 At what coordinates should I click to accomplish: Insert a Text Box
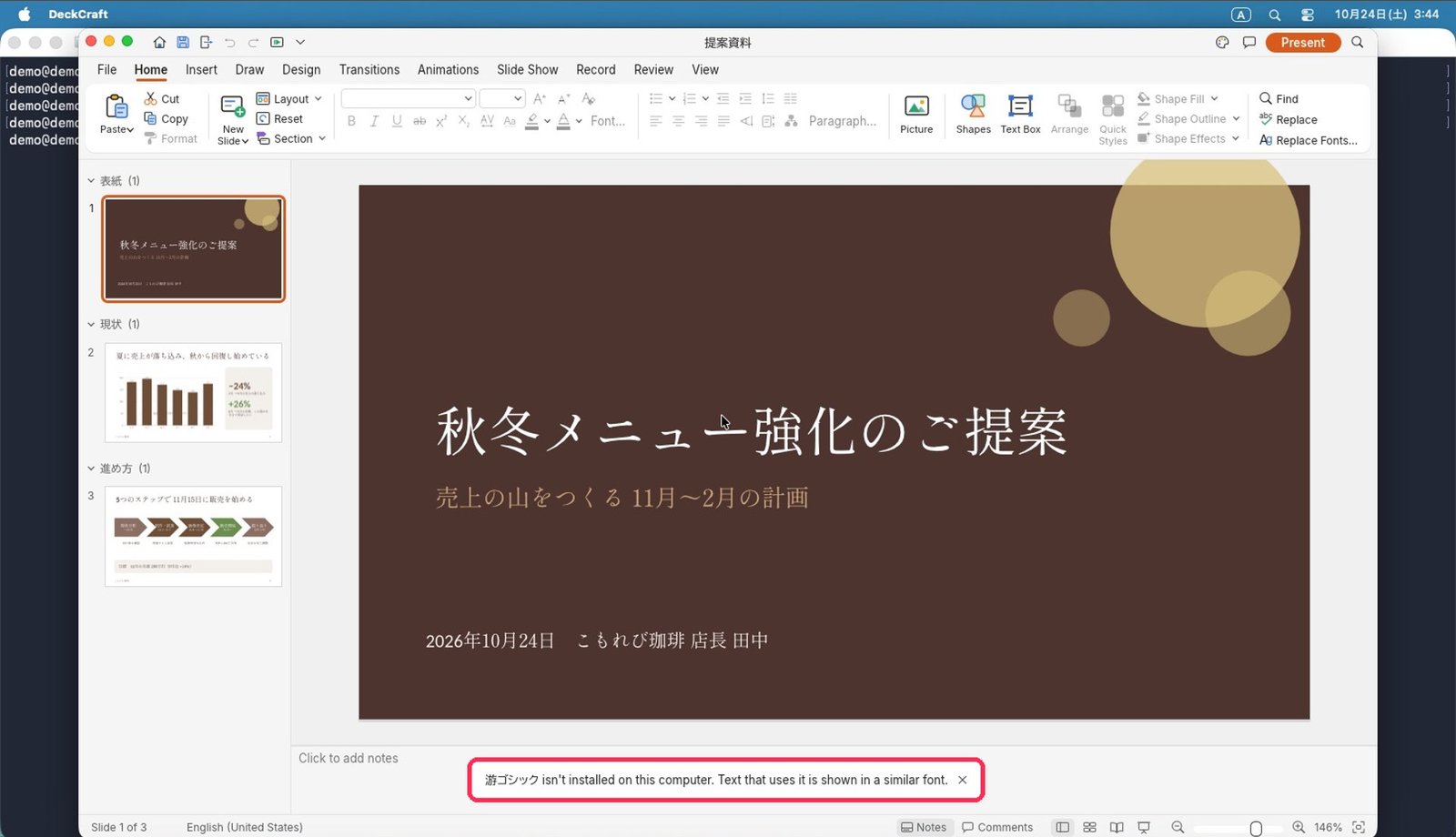pos(1020,115)
